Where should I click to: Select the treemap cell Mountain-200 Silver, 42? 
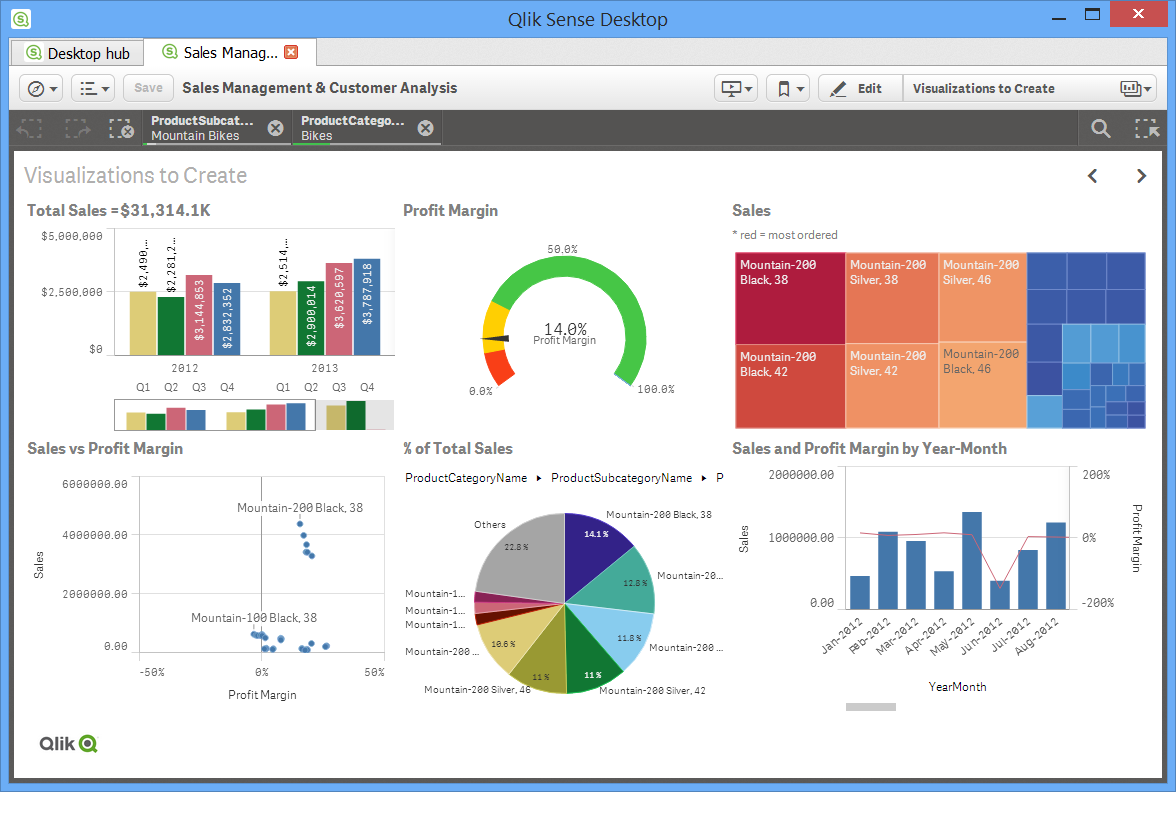(x=892, y=386)
